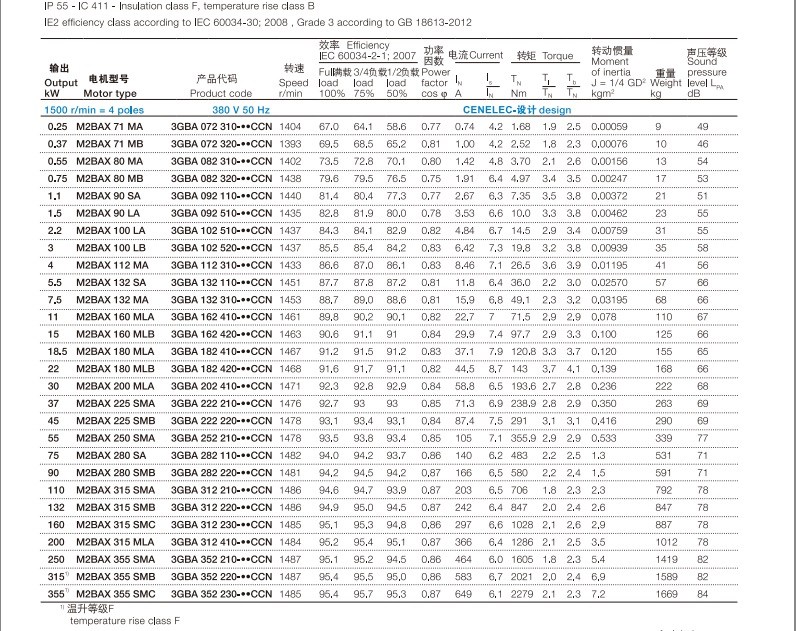Click inertia value 0.02570
This screenshot has width=796, height=631.
[609, 282]
